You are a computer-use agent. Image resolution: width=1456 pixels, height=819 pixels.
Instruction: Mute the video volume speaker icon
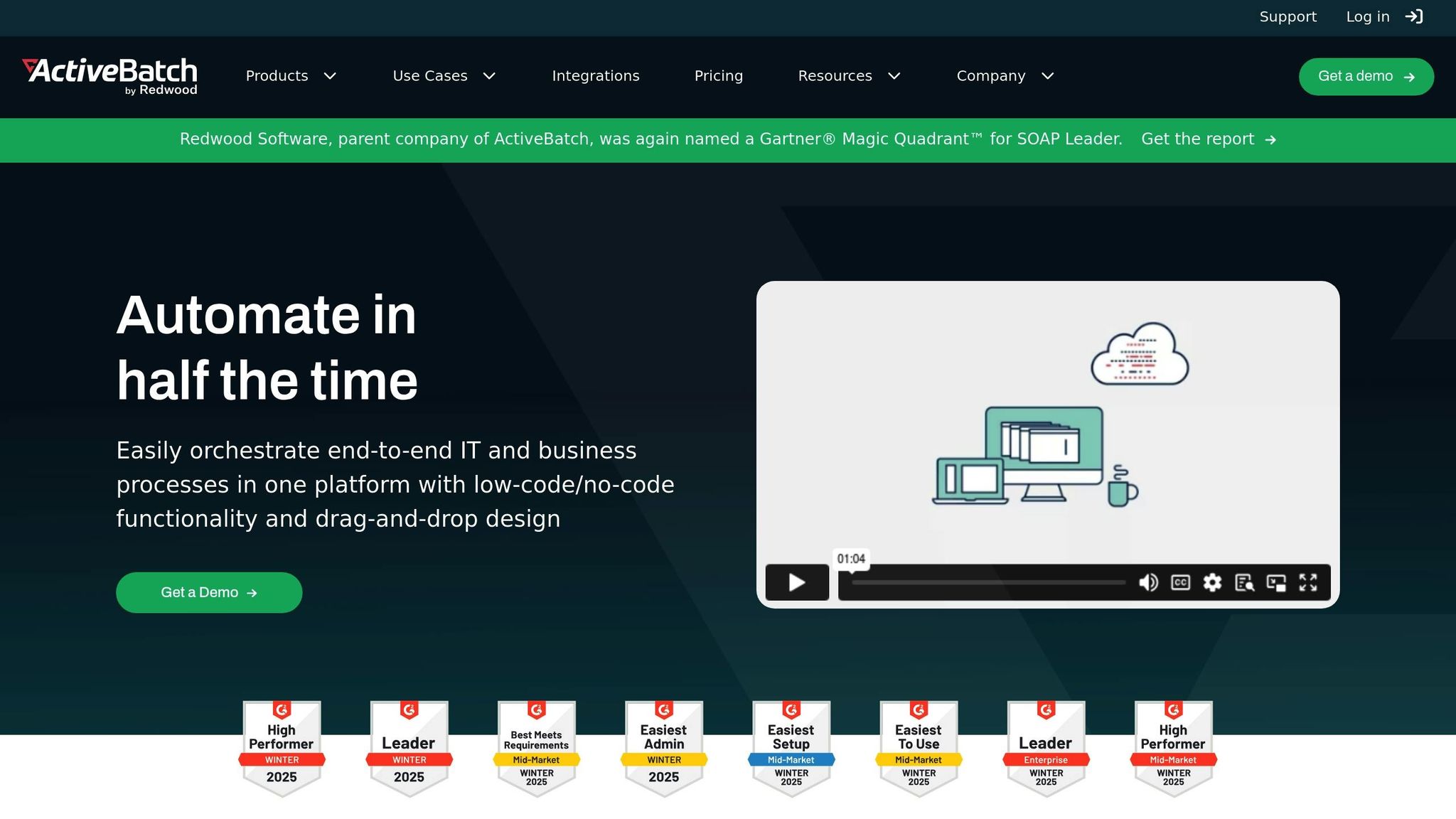click(x=1148, y=582)
